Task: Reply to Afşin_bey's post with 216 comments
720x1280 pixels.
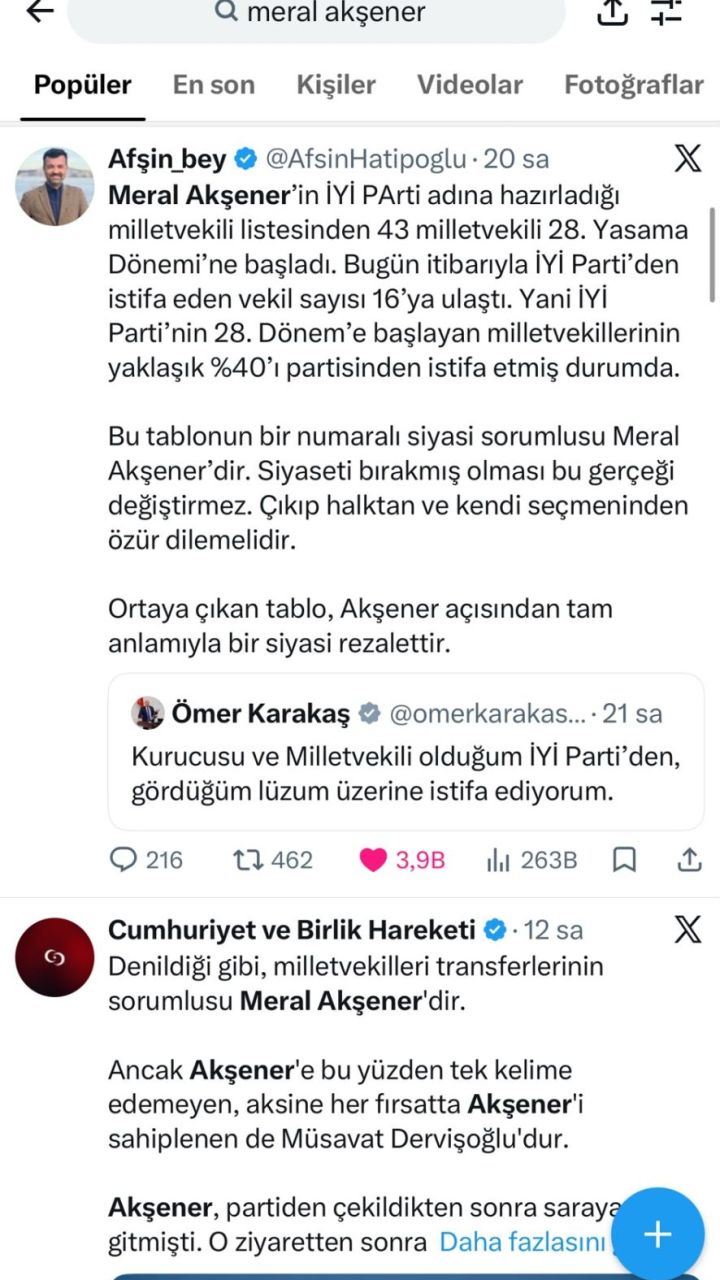Action: [146, 859]
